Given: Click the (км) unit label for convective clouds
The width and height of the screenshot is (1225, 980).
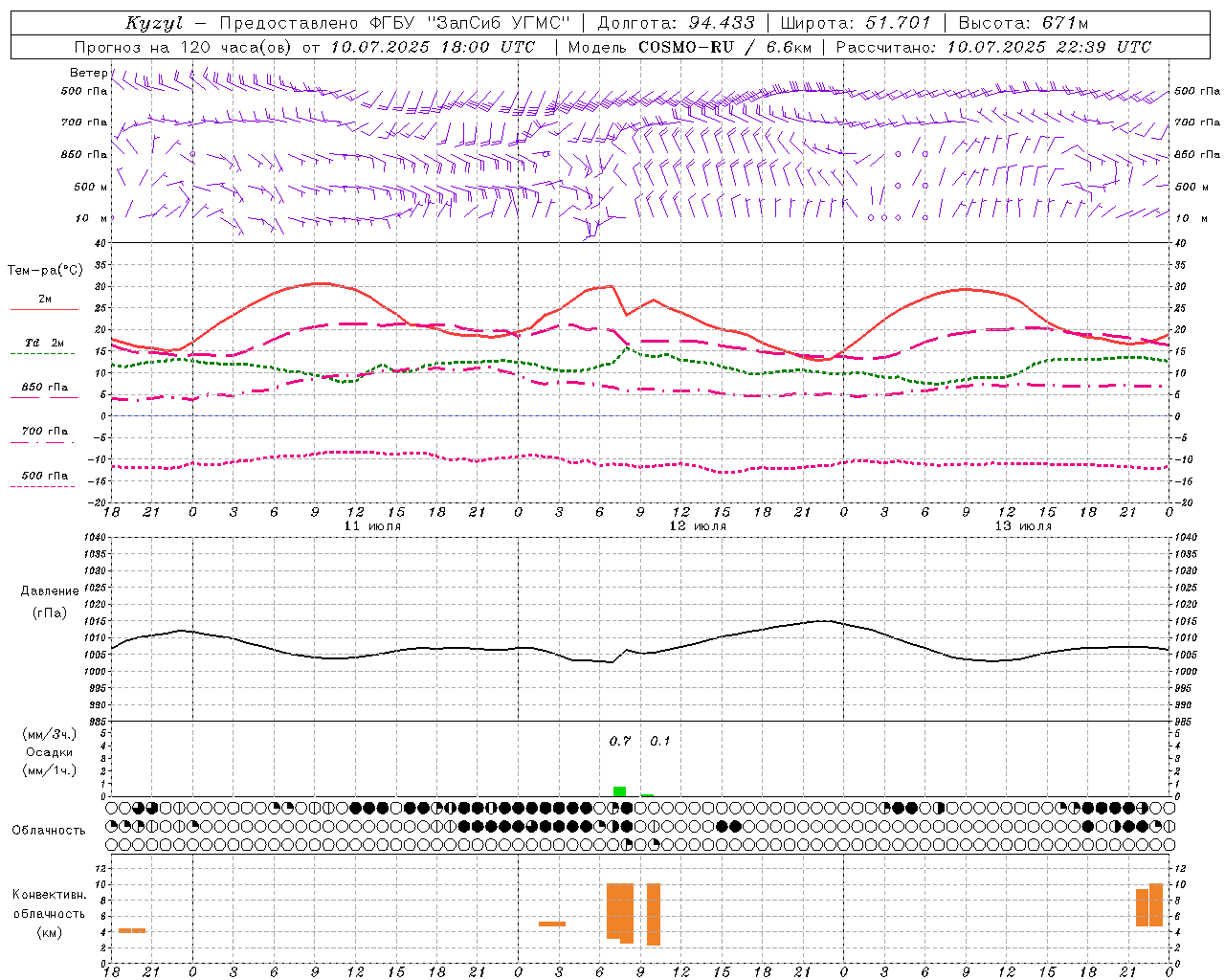Looking at the screenshot, I should click(x=50, y=932).
